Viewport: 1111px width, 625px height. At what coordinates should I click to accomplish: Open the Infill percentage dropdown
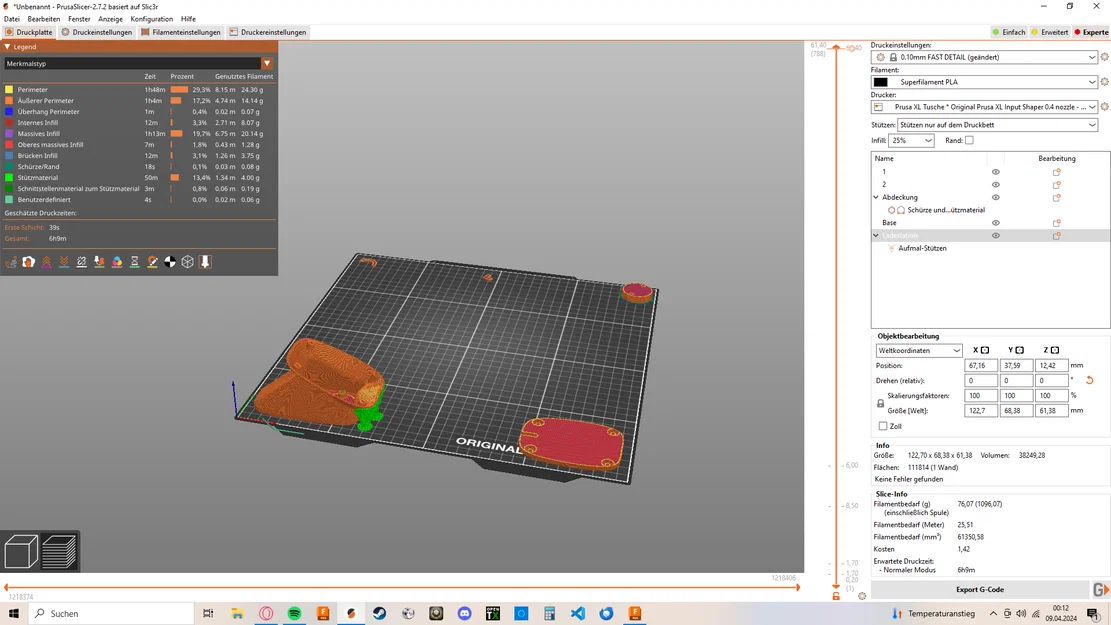click(x=911, y=140)
